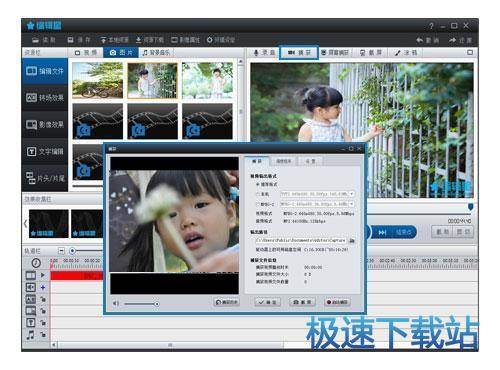Select the bicycle and tree photo thumbnail
The image size is (500, 370).
[x=98, y=80]
